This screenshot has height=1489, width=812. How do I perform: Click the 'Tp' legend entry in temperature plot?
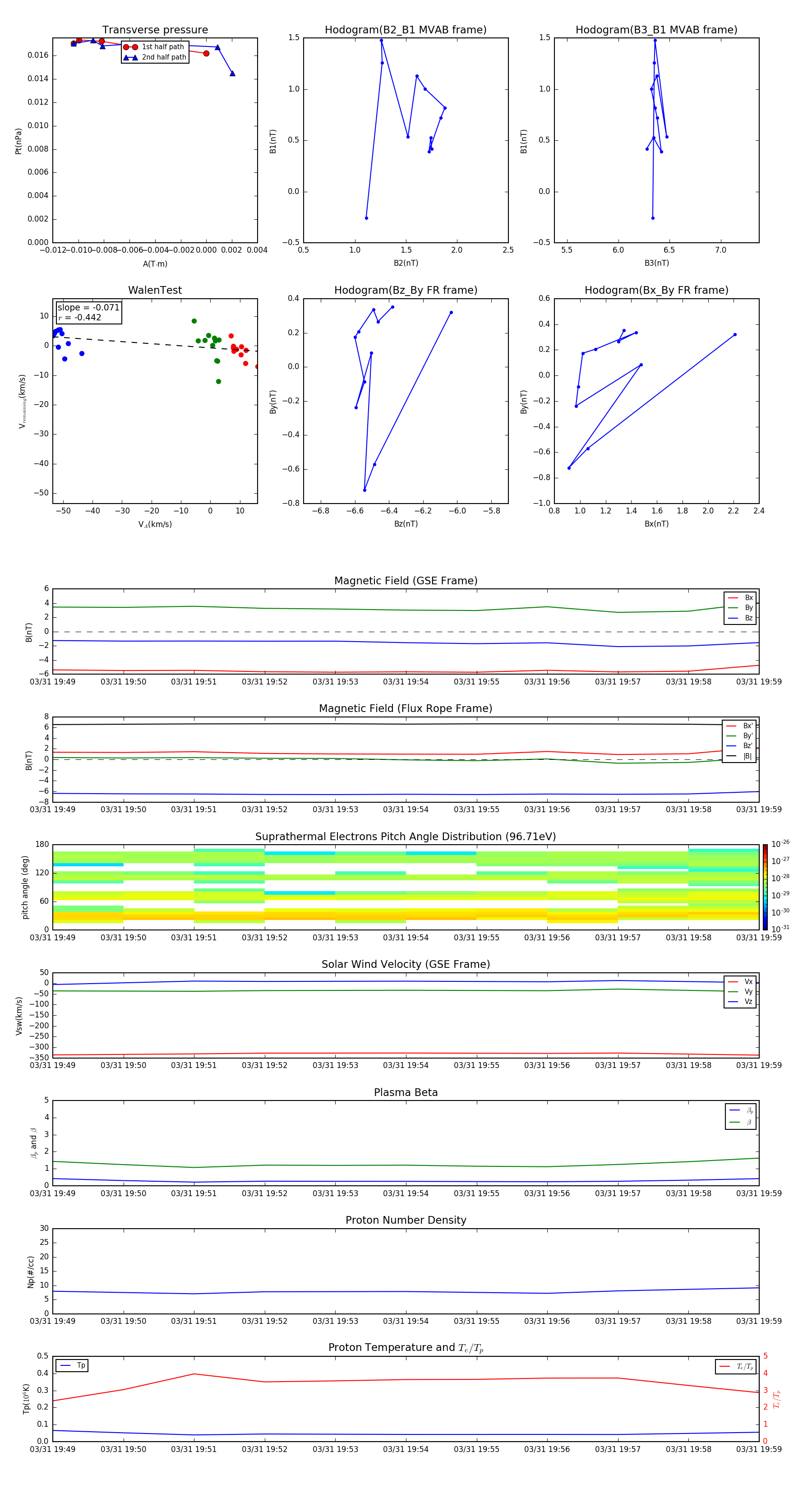(73, 1365)
